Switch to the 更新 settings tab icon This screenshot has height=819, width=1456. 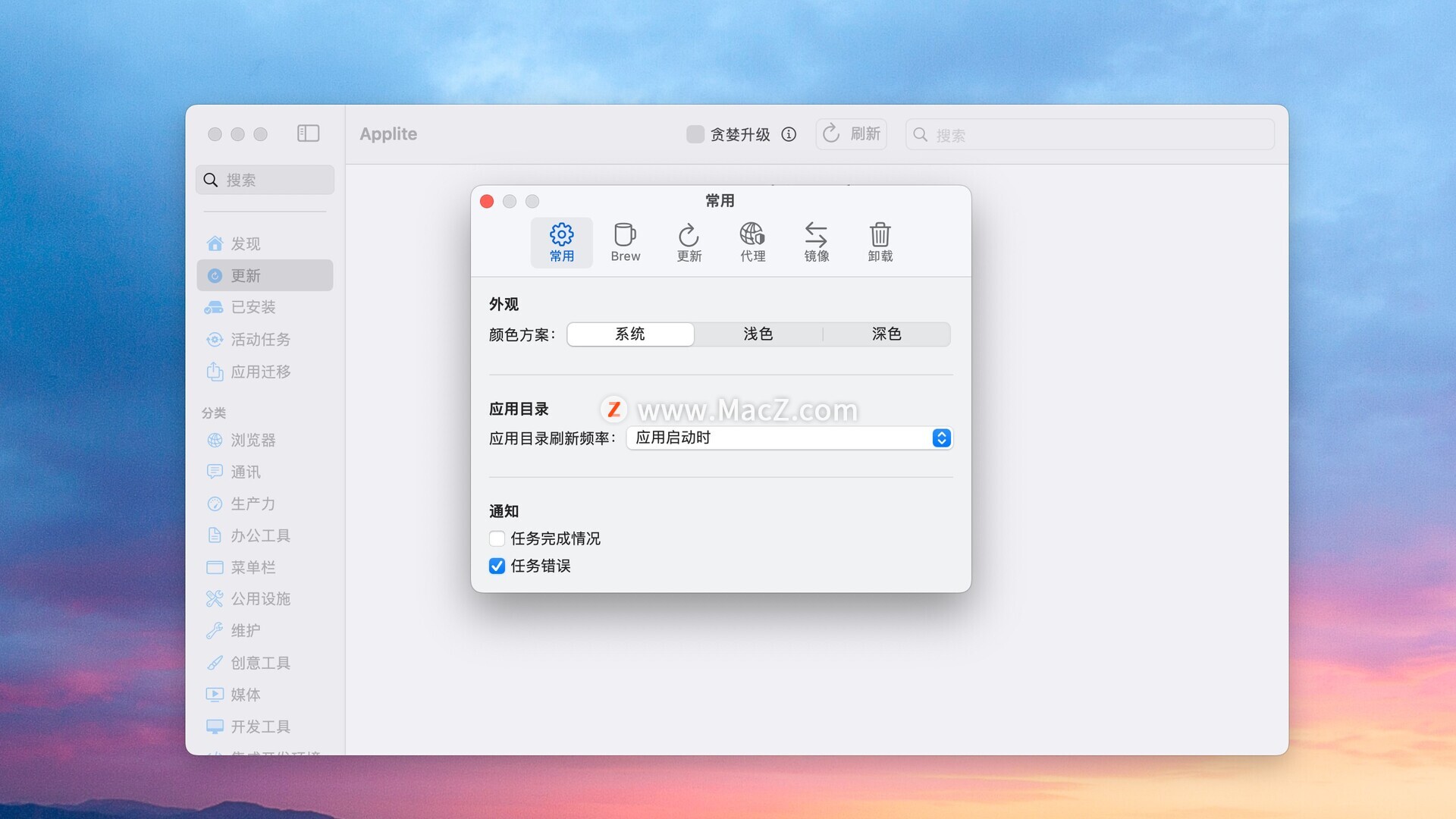[x=689, y=242]
